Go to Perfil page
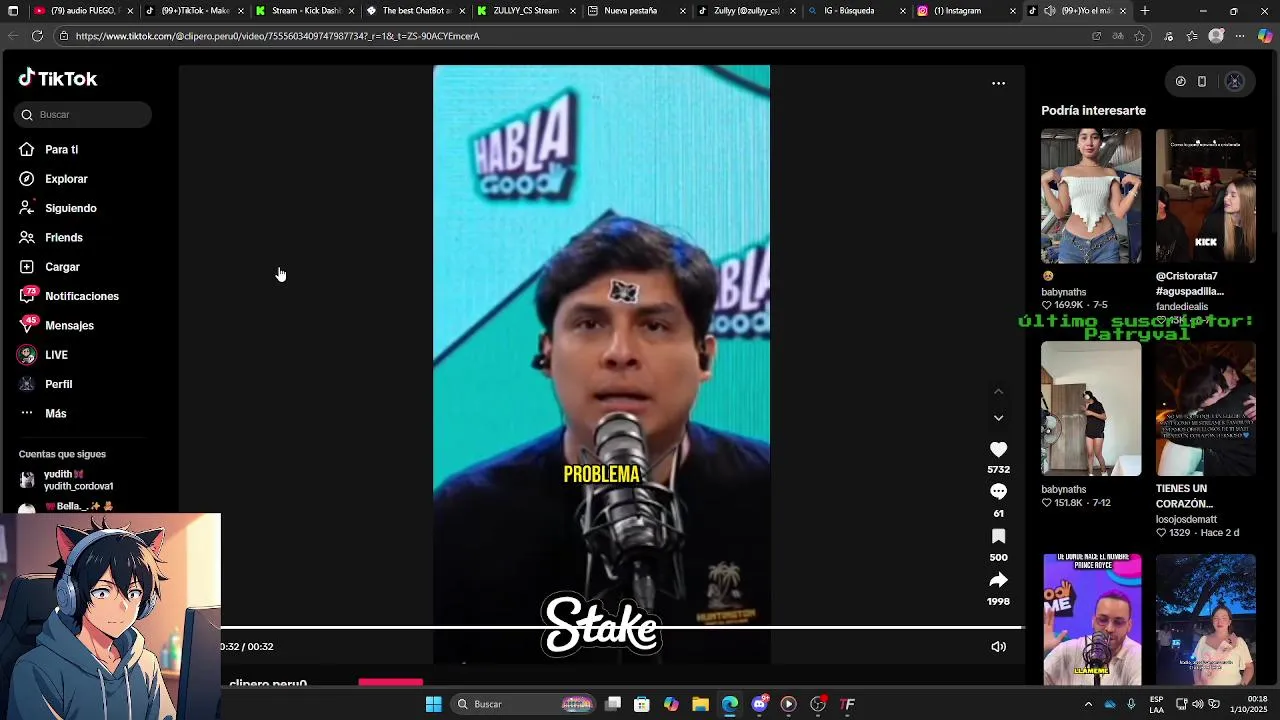The image size is (1280, 720). pos(58,384)
